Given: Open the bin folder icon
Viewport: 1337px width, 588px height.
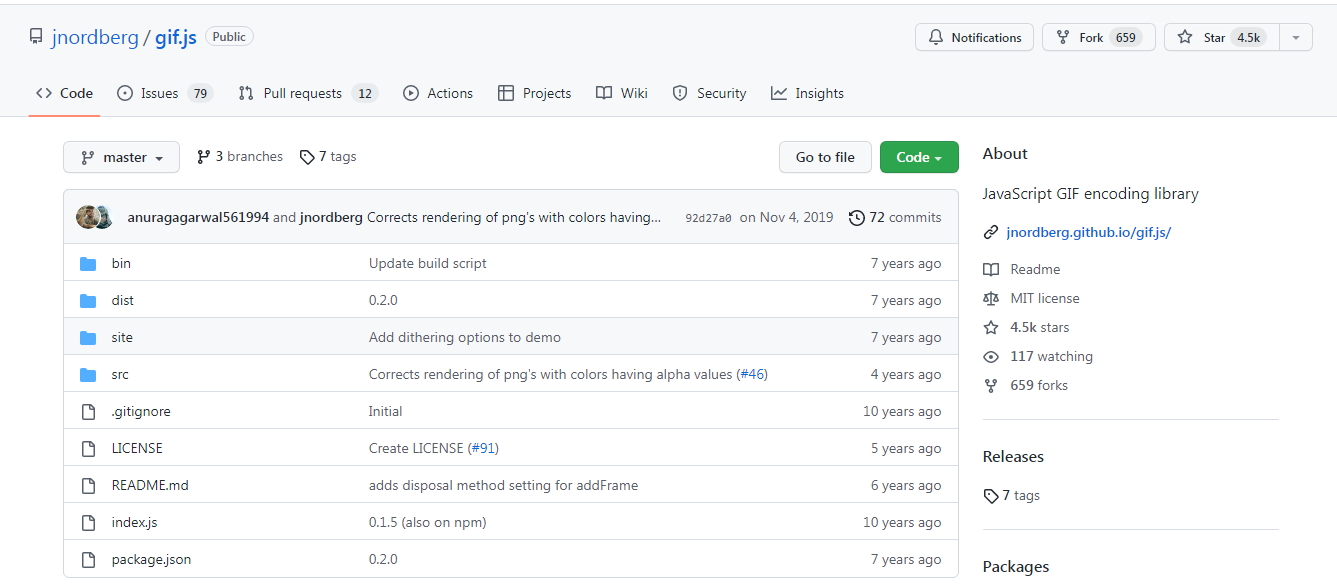Looking at the screenshot, I should click(x=88, y=264).
